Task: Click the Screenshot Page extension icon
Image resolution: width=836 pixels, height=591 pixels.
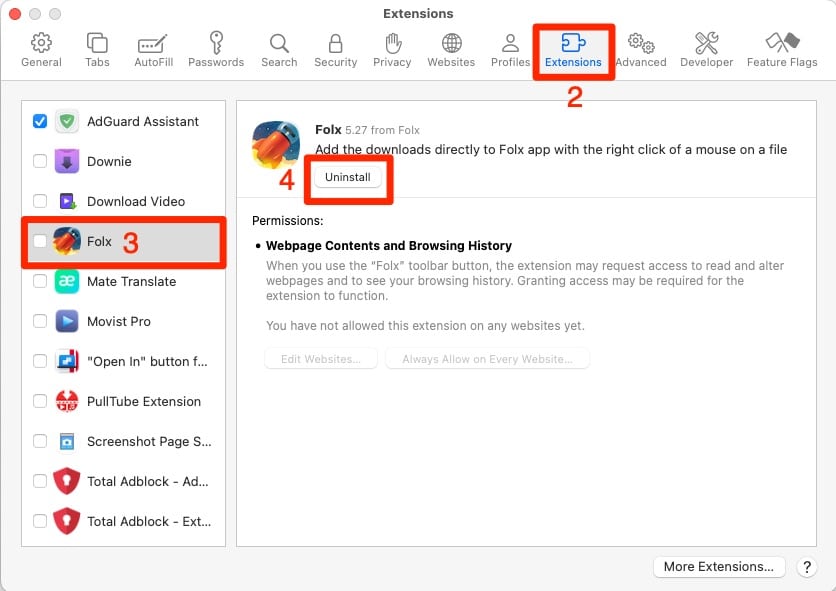Action: tap(67, 441)
